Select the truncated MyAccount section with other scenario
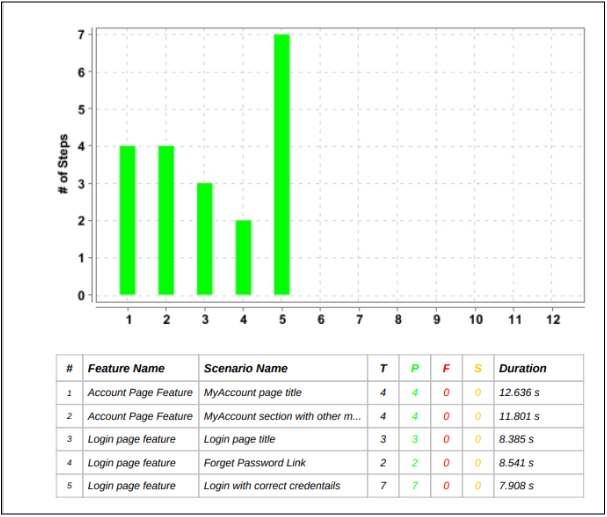Viewport: 607px width, 517px height. tap(283, 416)
